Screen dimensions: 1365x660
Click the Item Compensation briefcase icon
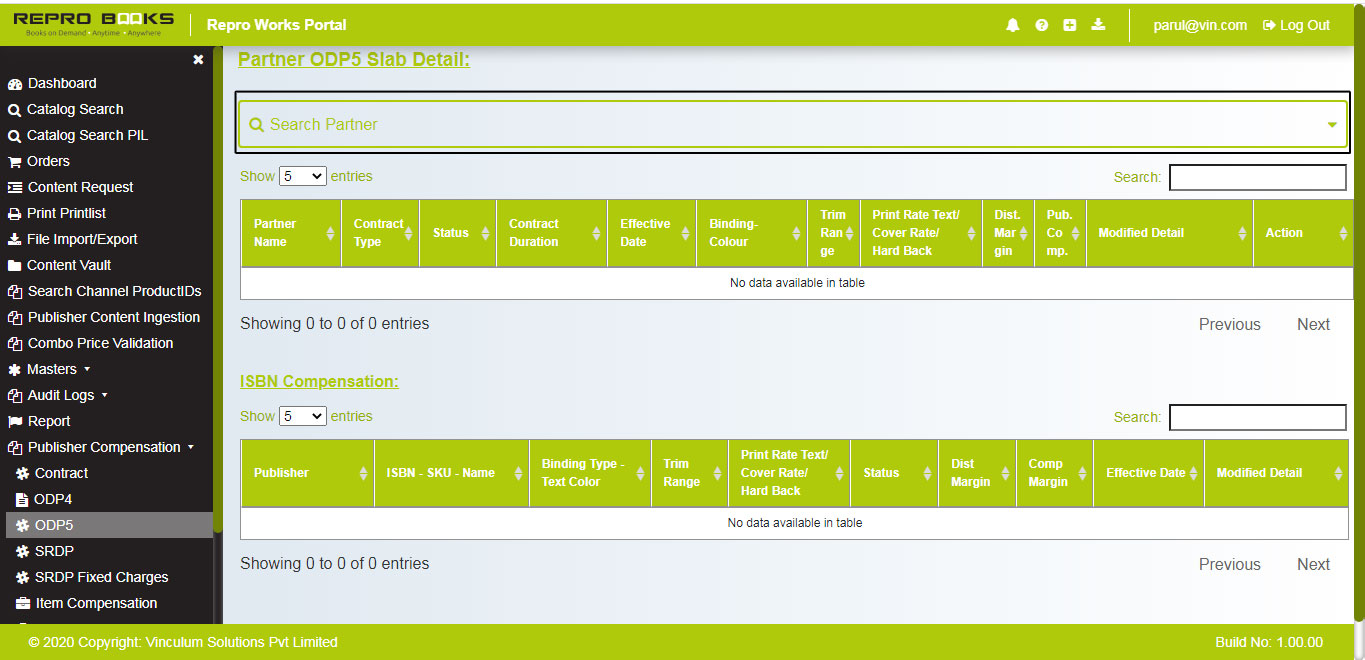click(x=23, y=604)
